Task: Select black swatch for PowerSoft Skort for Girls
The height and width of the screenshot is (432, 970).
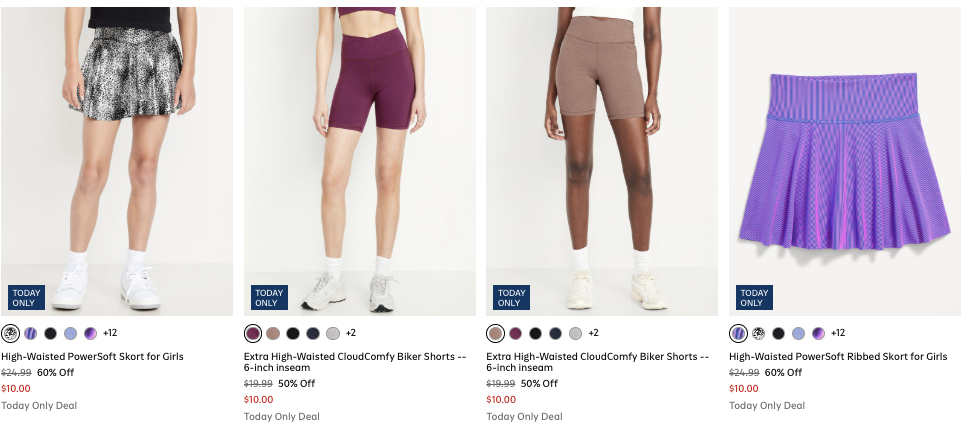Action: (50, 333)
